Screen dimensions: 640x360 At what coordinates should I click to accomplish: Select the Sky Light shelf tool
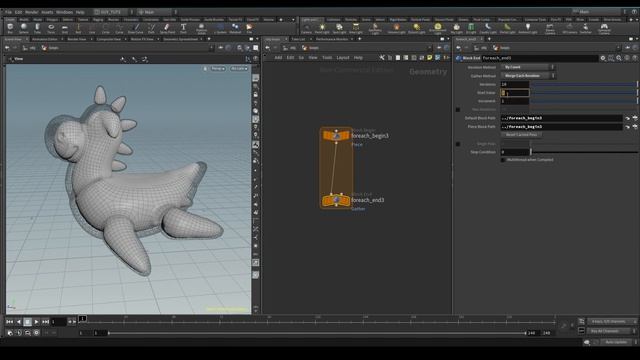(x=456, y=29)
